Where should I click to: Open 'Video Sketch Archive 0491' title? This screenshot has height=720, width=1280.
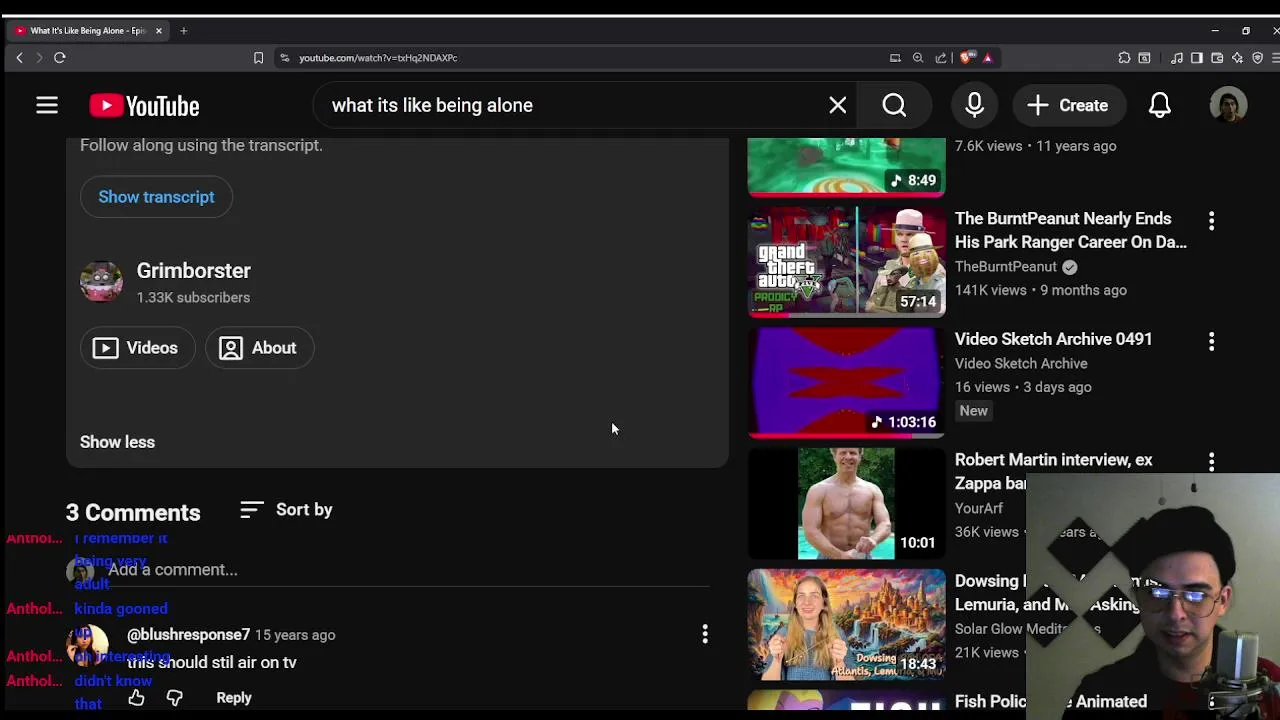pyautogui.click(x=1053, y=339)
